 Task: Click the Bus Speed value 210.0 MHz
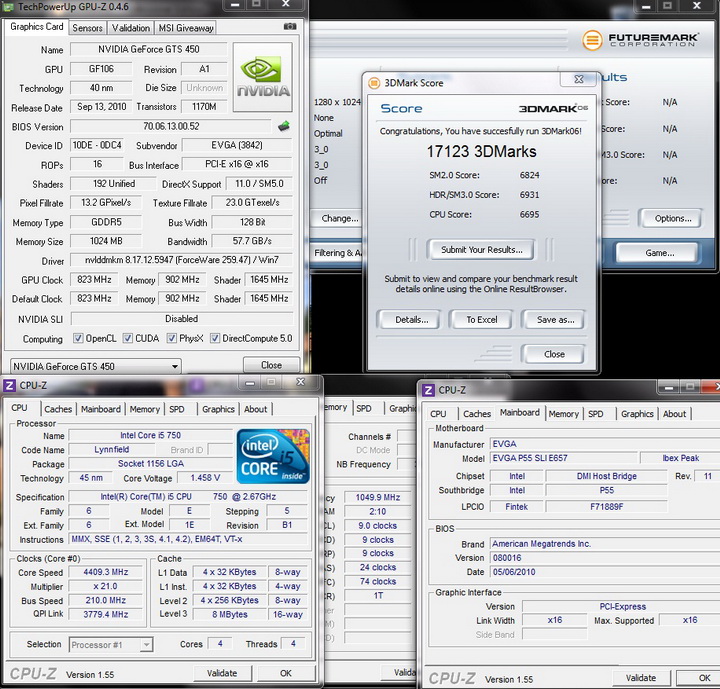click(106, 600)
